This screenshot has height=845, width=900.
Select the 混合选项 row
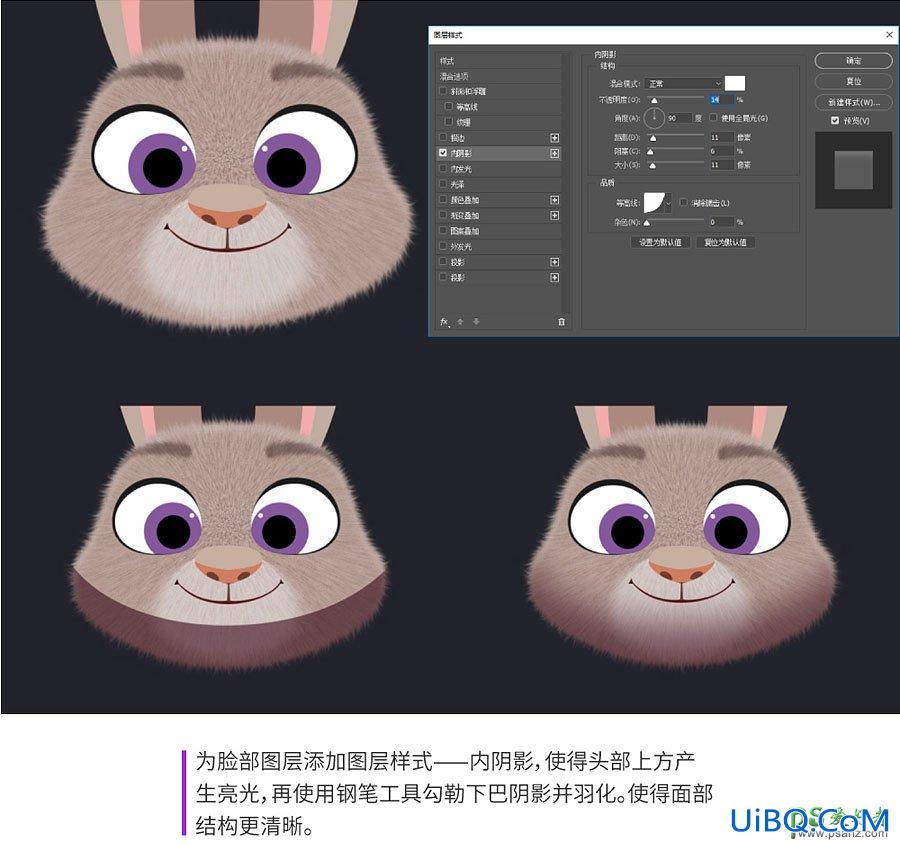499,76
